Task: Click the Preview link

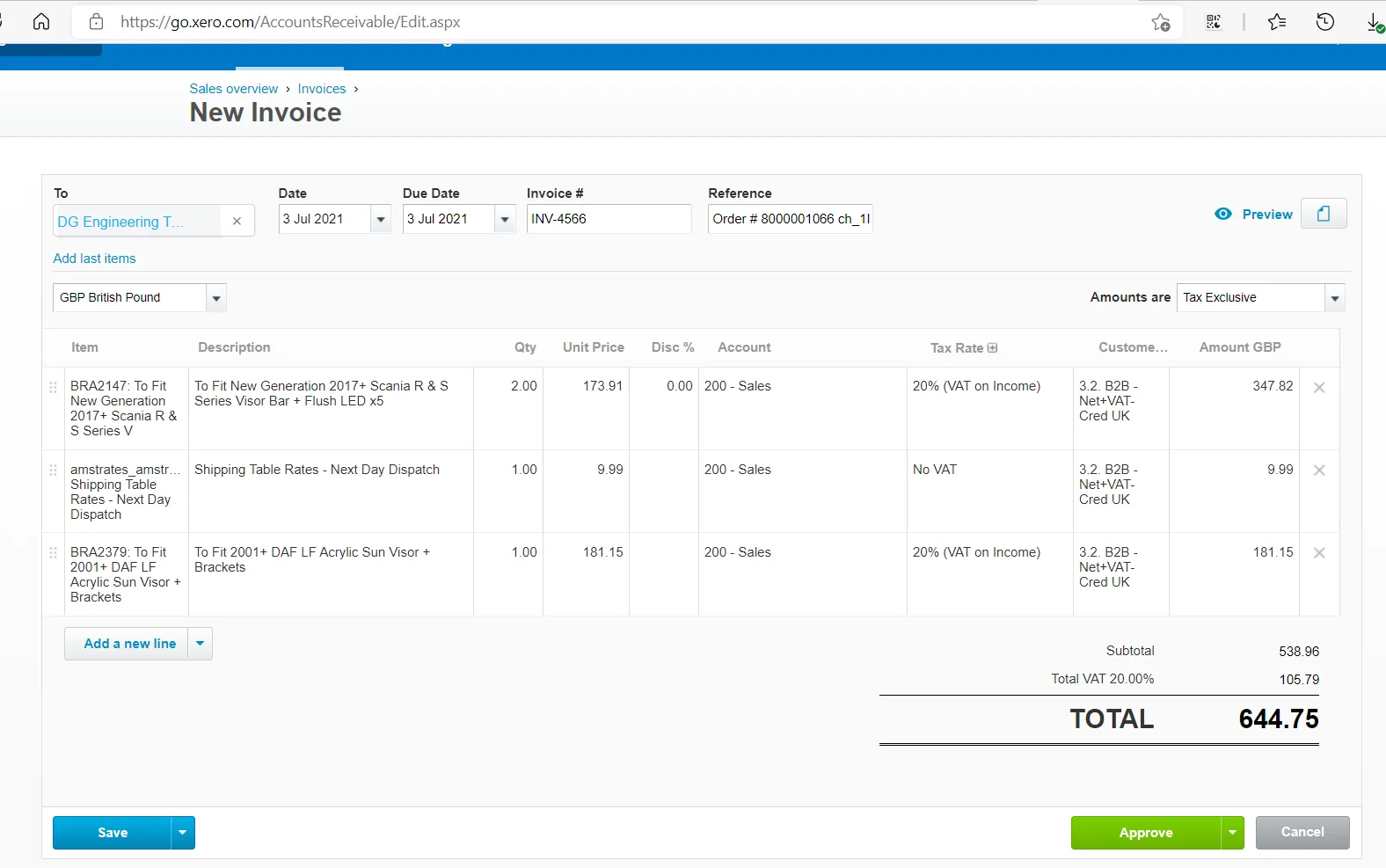Action: 1267,214
